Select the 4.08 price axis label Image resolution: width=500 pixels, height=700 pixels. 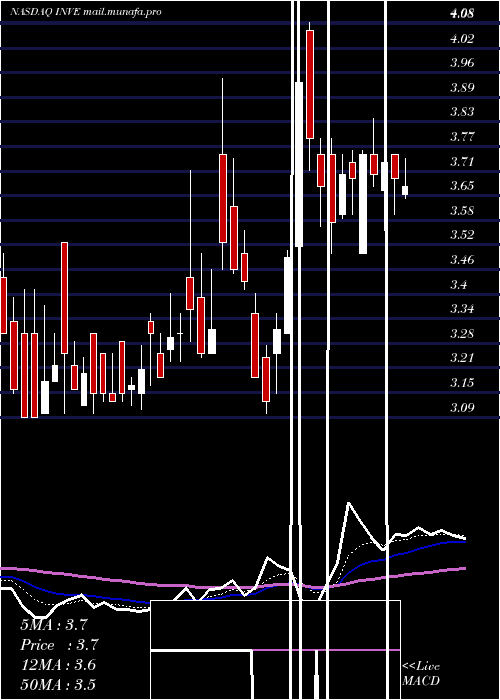[x=462, y=13]
